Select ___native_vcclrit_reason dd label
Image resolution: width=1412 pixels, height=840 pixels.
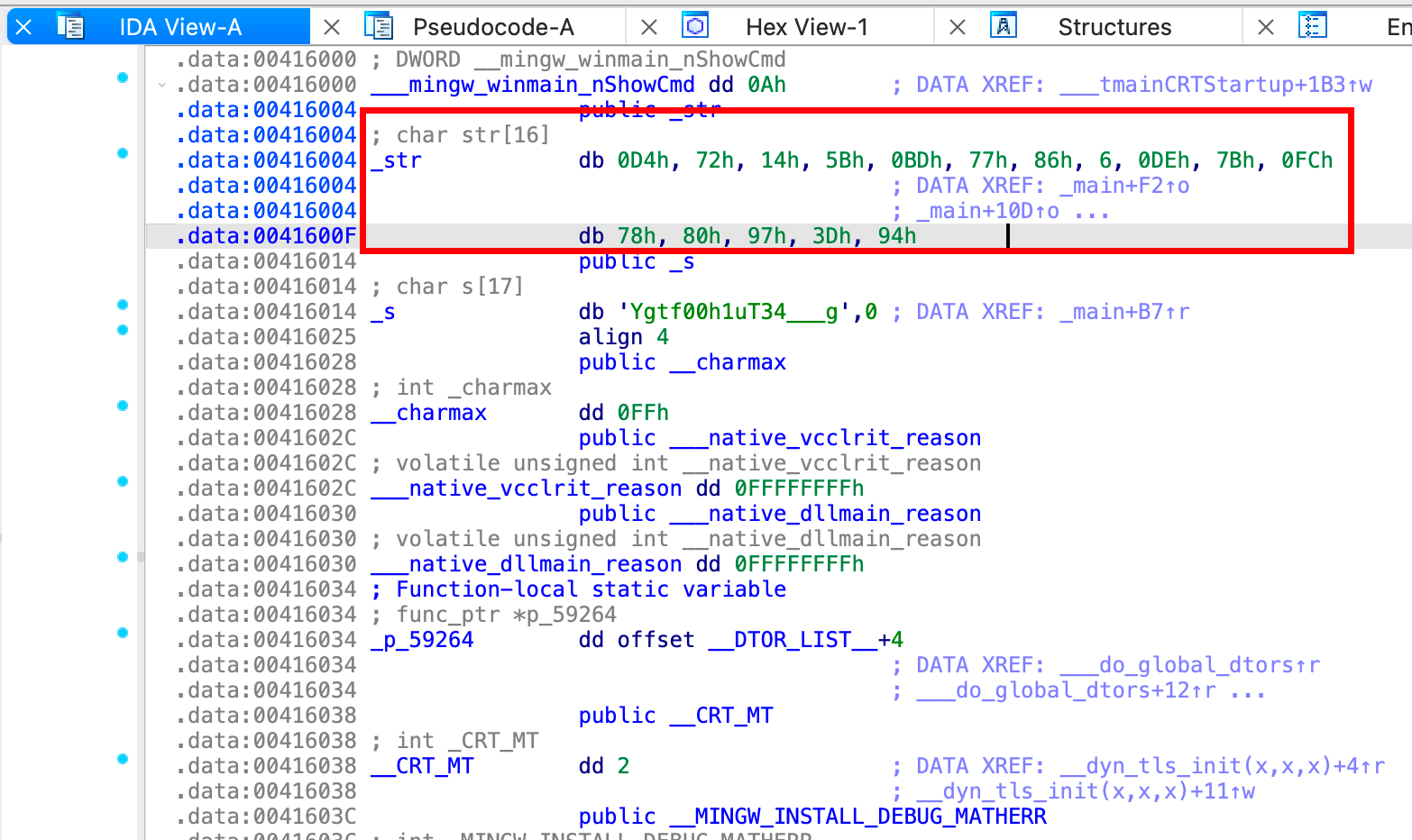tap(527, 488)
